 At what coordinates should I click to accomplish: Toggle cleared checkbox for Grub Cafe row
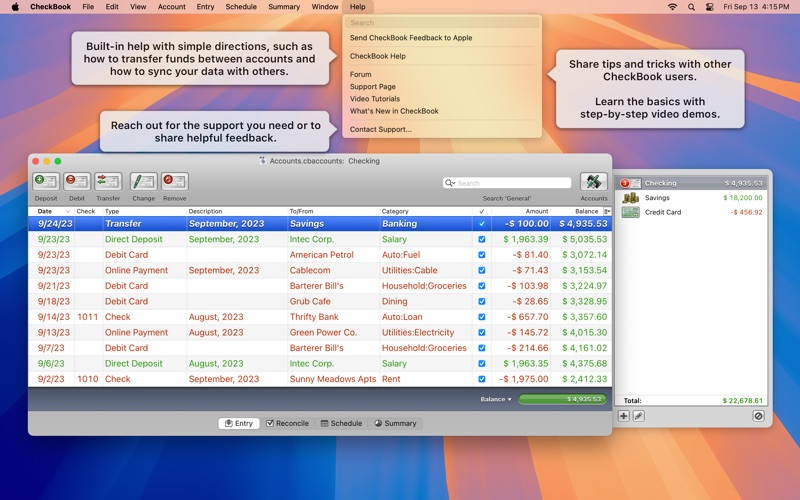pos(482,302)
